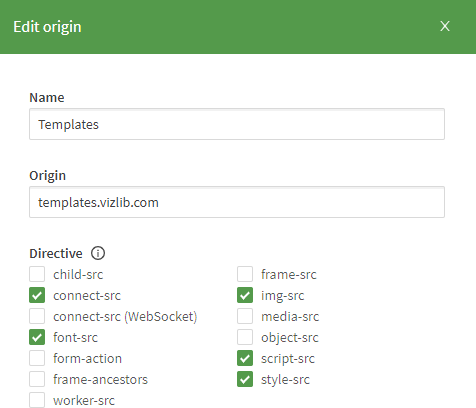Viewport: 476px width, 408px height.
Task: Enable the frame-ancestors directive
Action: pos(37,379)
